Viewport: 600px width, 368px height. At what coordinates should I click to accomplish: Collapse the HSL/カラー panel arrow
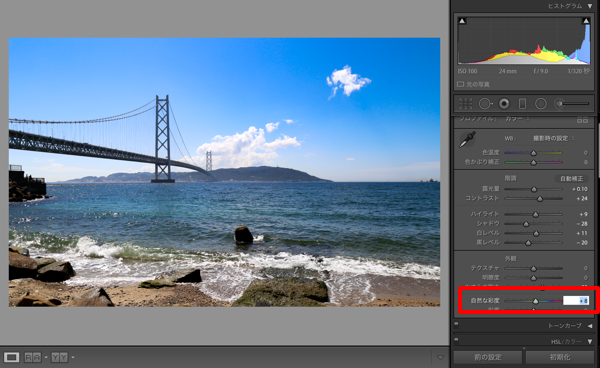[590, 341]
